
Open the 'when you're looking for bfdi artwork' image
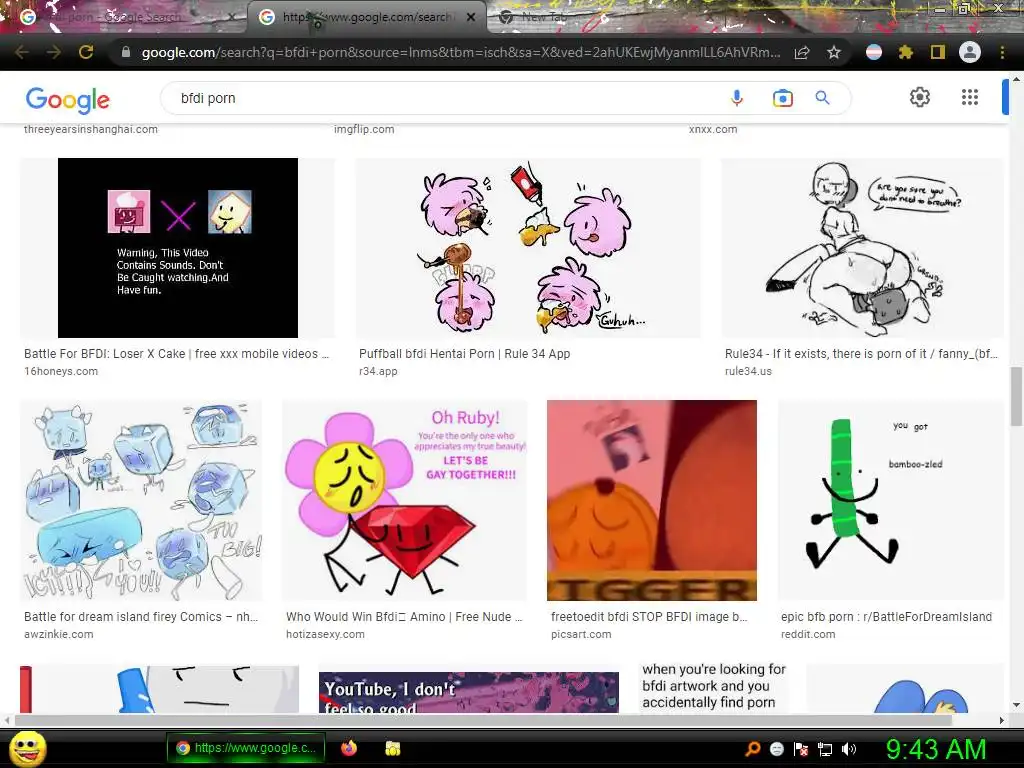(x=714, y=687)
